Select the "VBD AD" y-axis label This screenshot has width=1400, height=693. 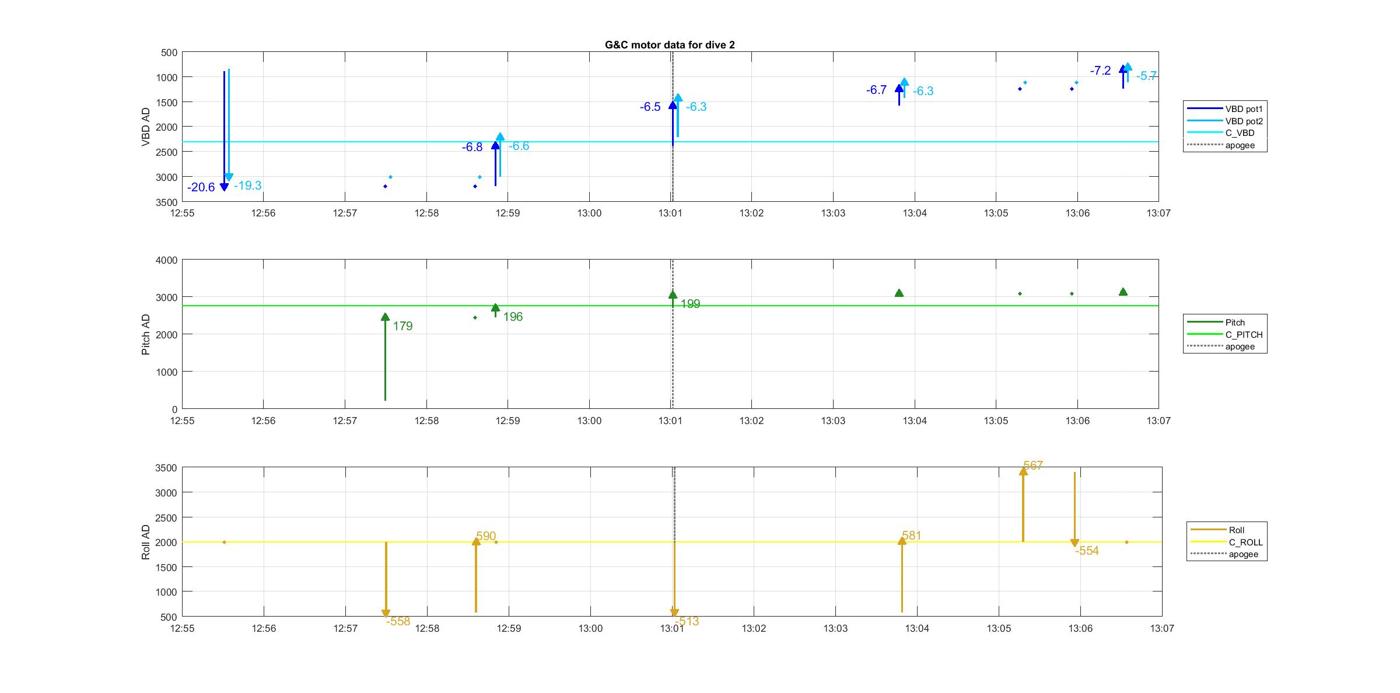(145, 127)
